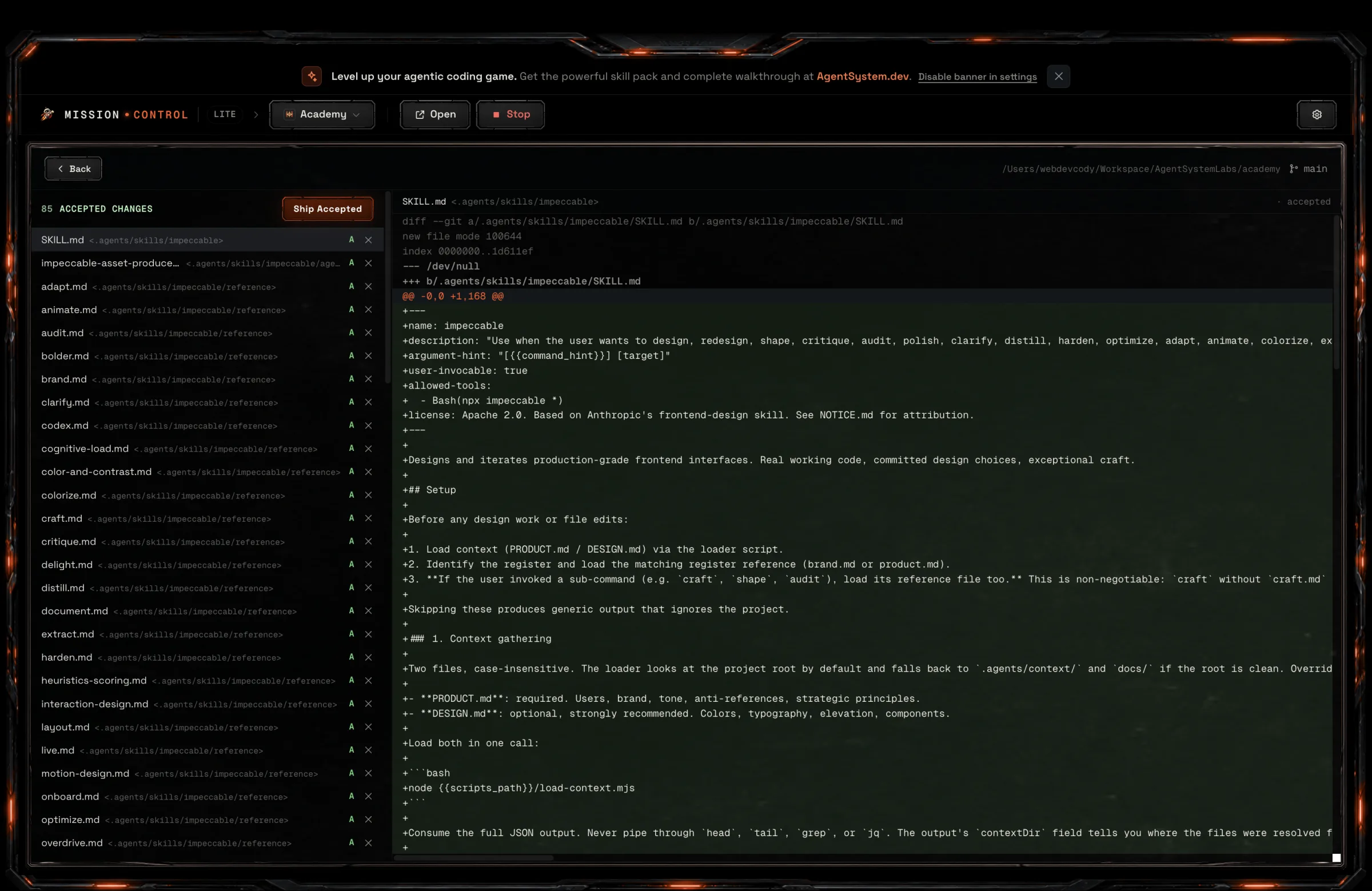Open adapt.md diff
This screenshot has height=891, width=1372.
(x=208, y=286)
